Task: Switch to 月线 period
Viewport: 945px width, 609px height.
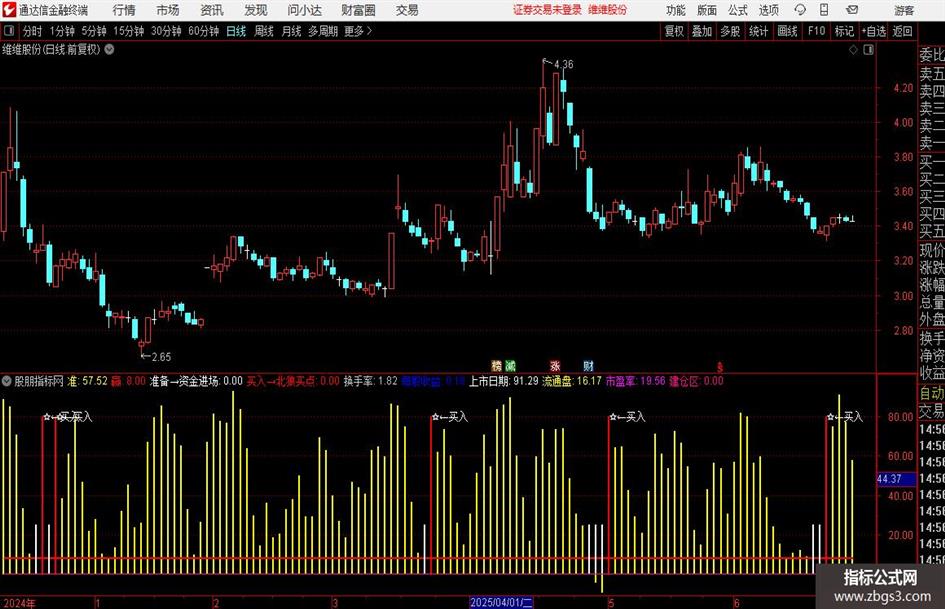Action: coord(291,31)
